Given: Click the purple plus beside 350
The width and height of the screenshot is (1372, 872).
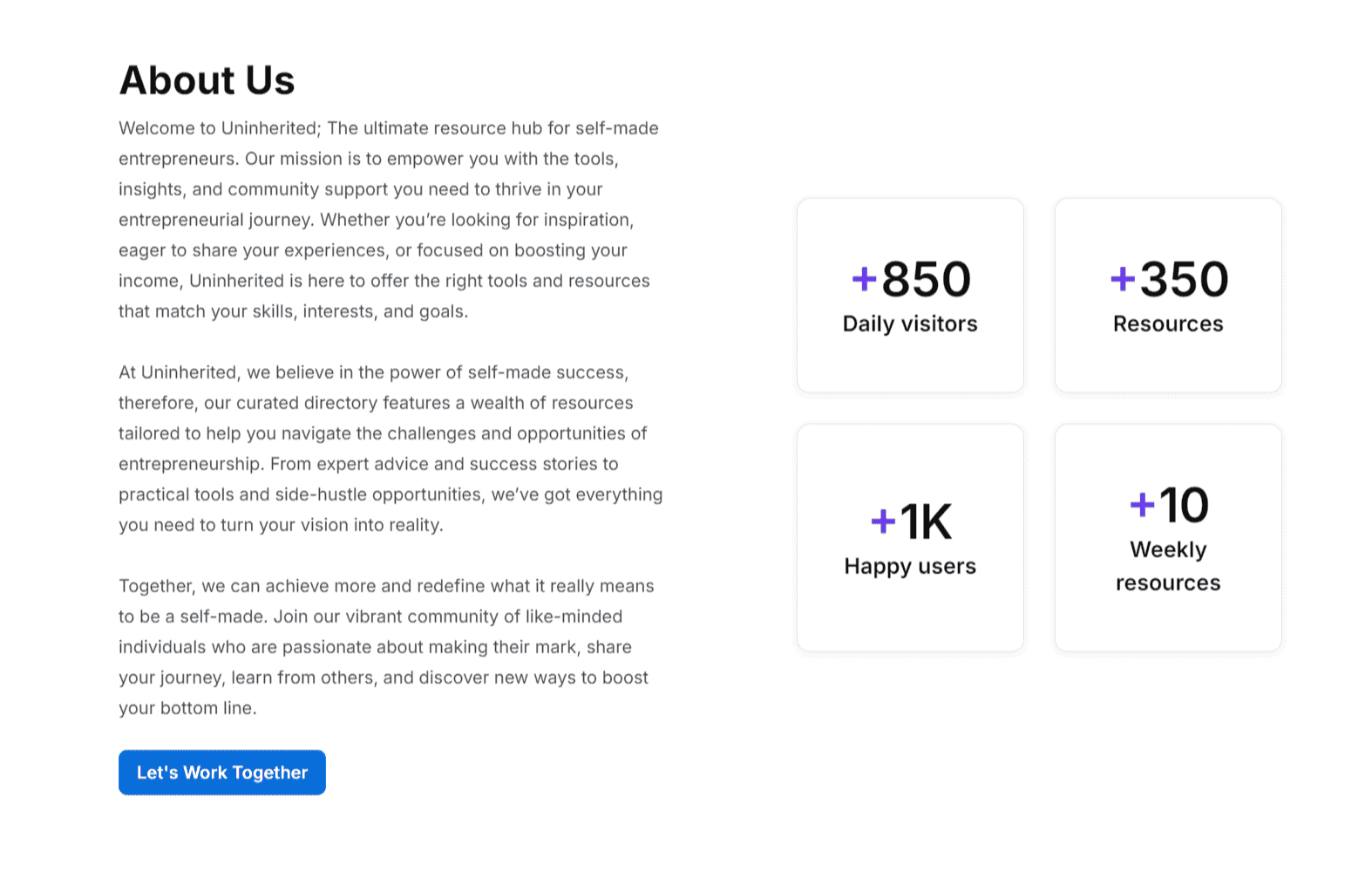Looking at the screenshot, I should [1123, 279].
